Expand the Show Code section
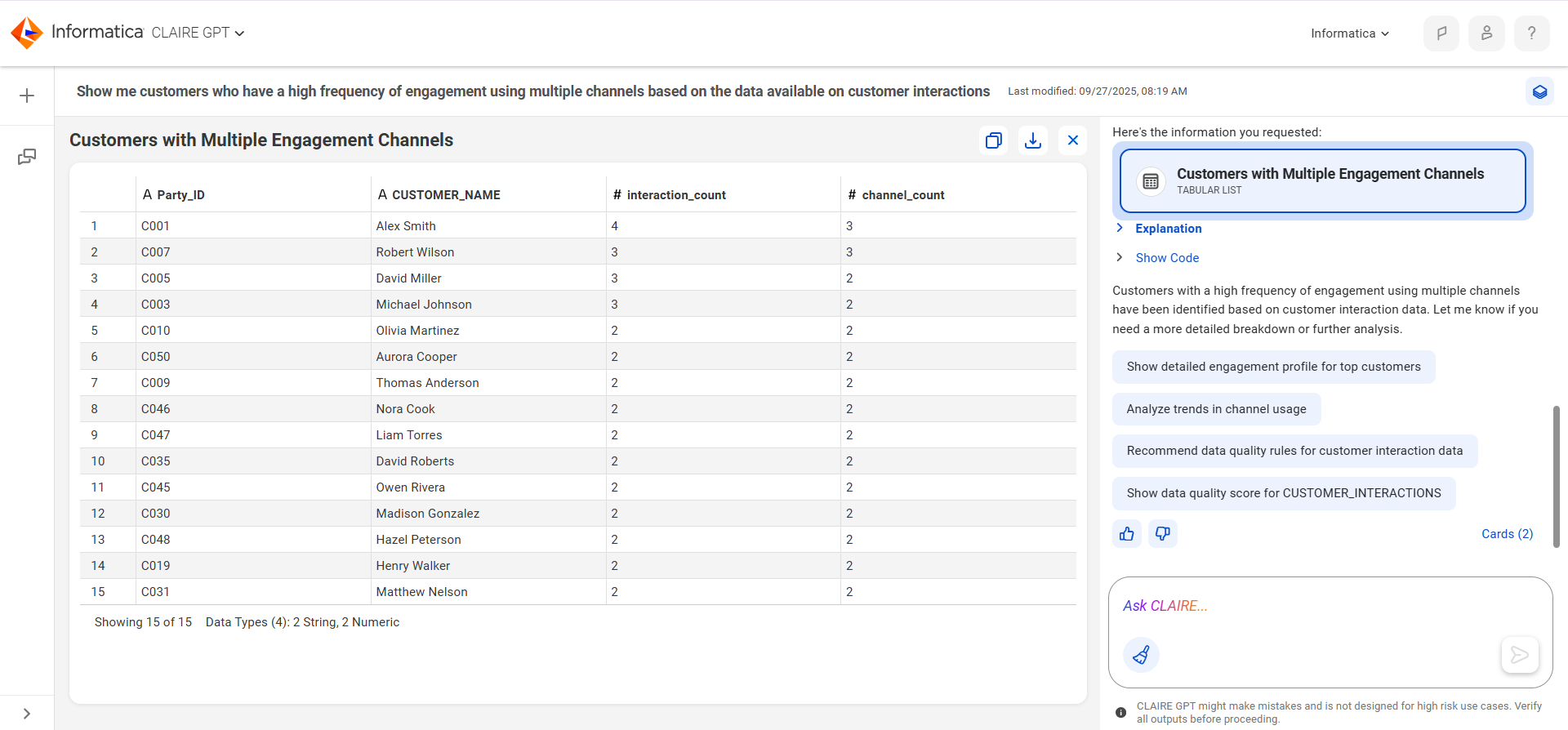The height and width of the screenshot is (730, 1568). 1159,258
